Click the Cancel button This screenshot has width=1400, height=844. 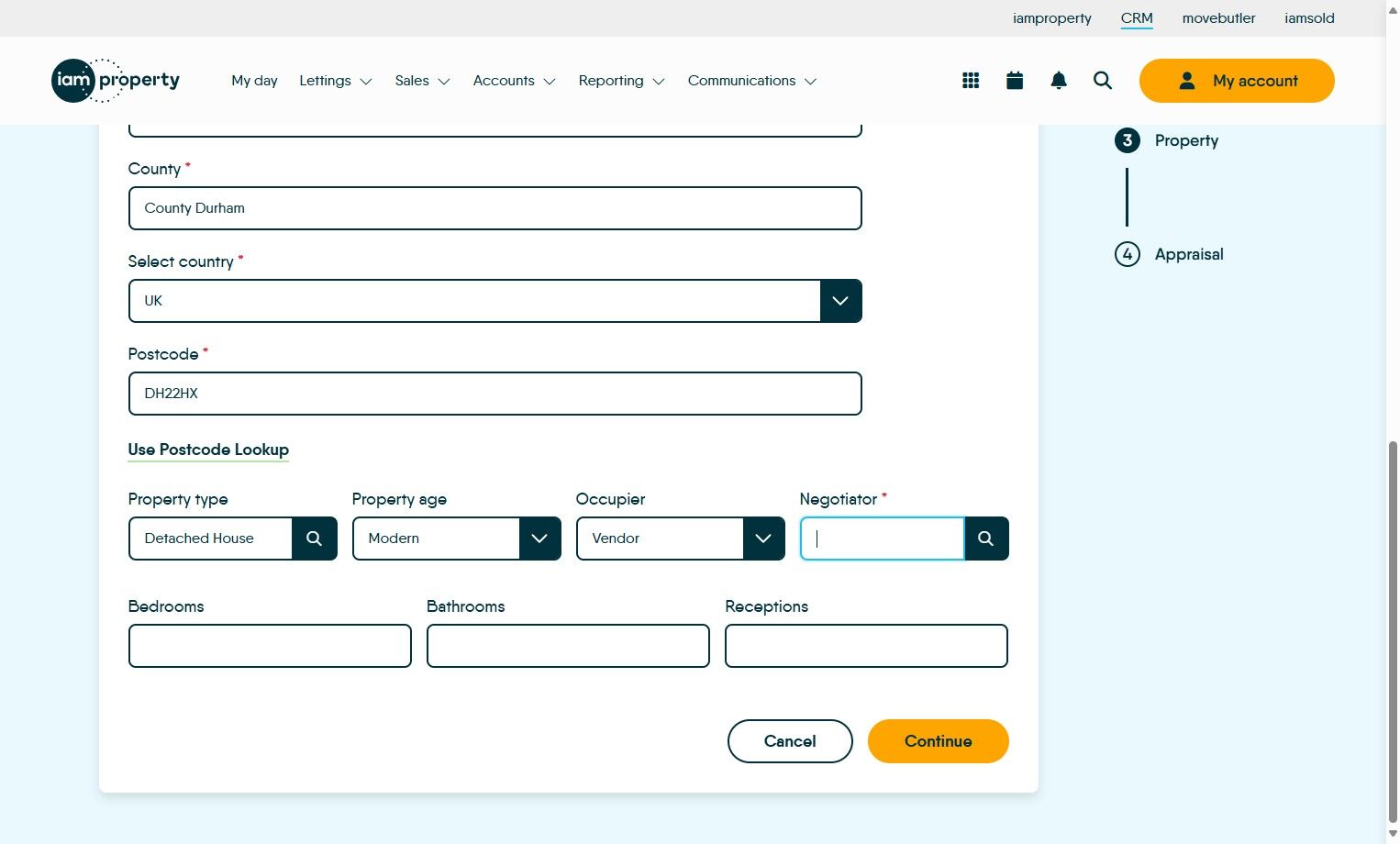click(x=790, y=741)
